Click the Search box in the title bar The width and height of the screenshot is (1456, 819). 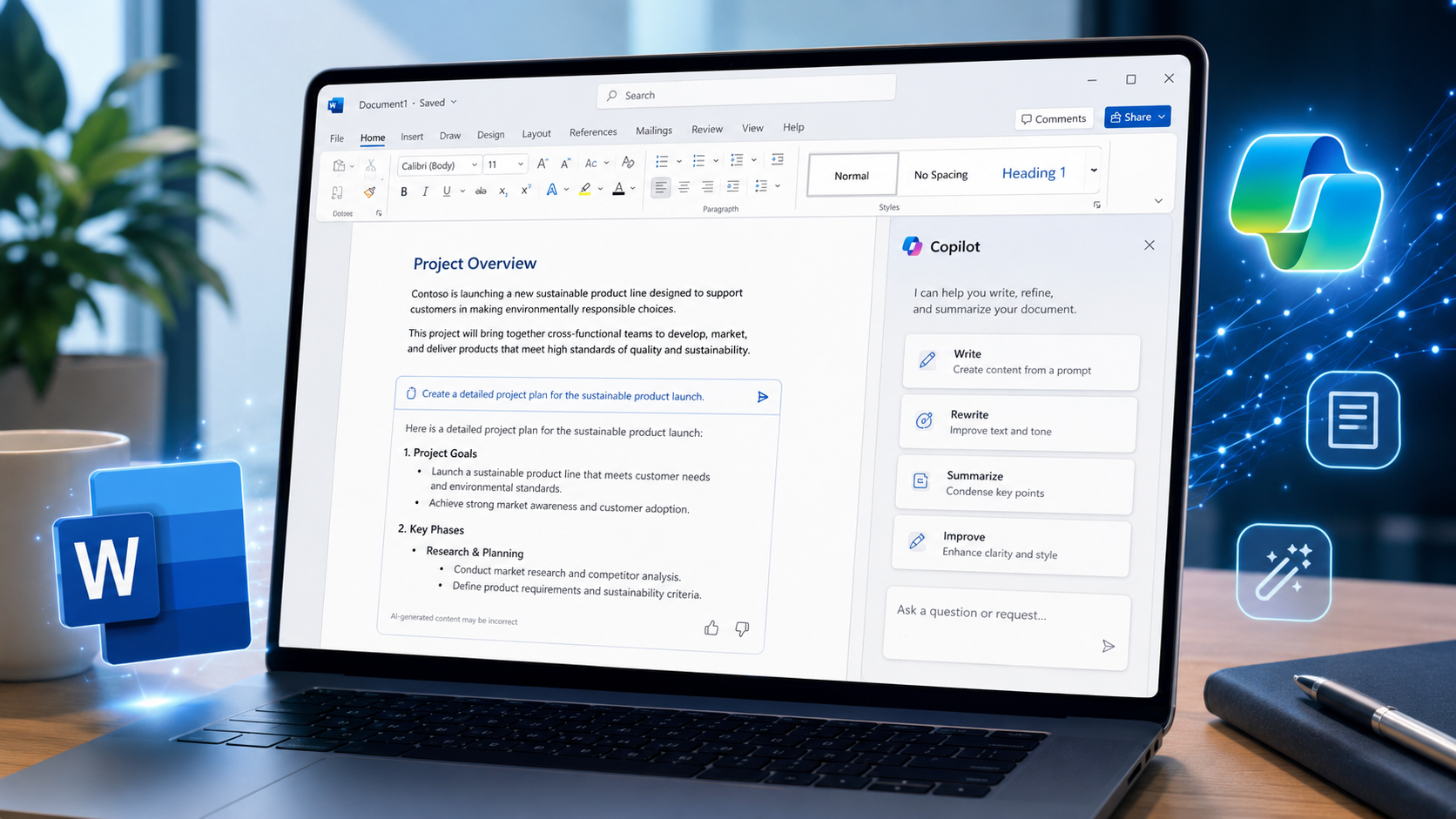click(x=746, y=92)
